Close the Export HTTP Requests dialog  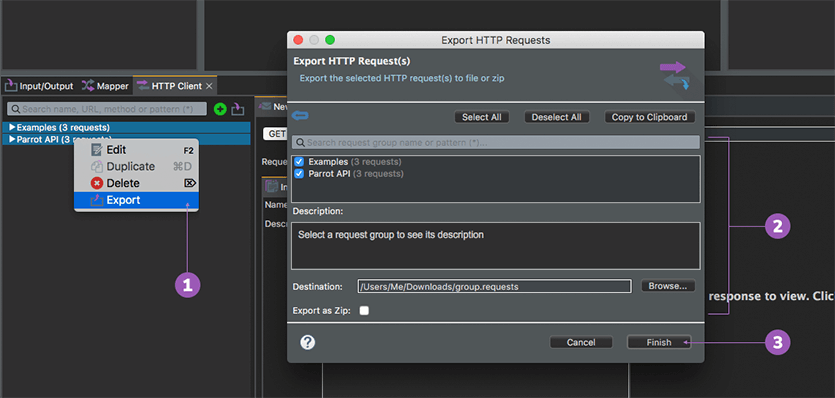tap(298, 40)
